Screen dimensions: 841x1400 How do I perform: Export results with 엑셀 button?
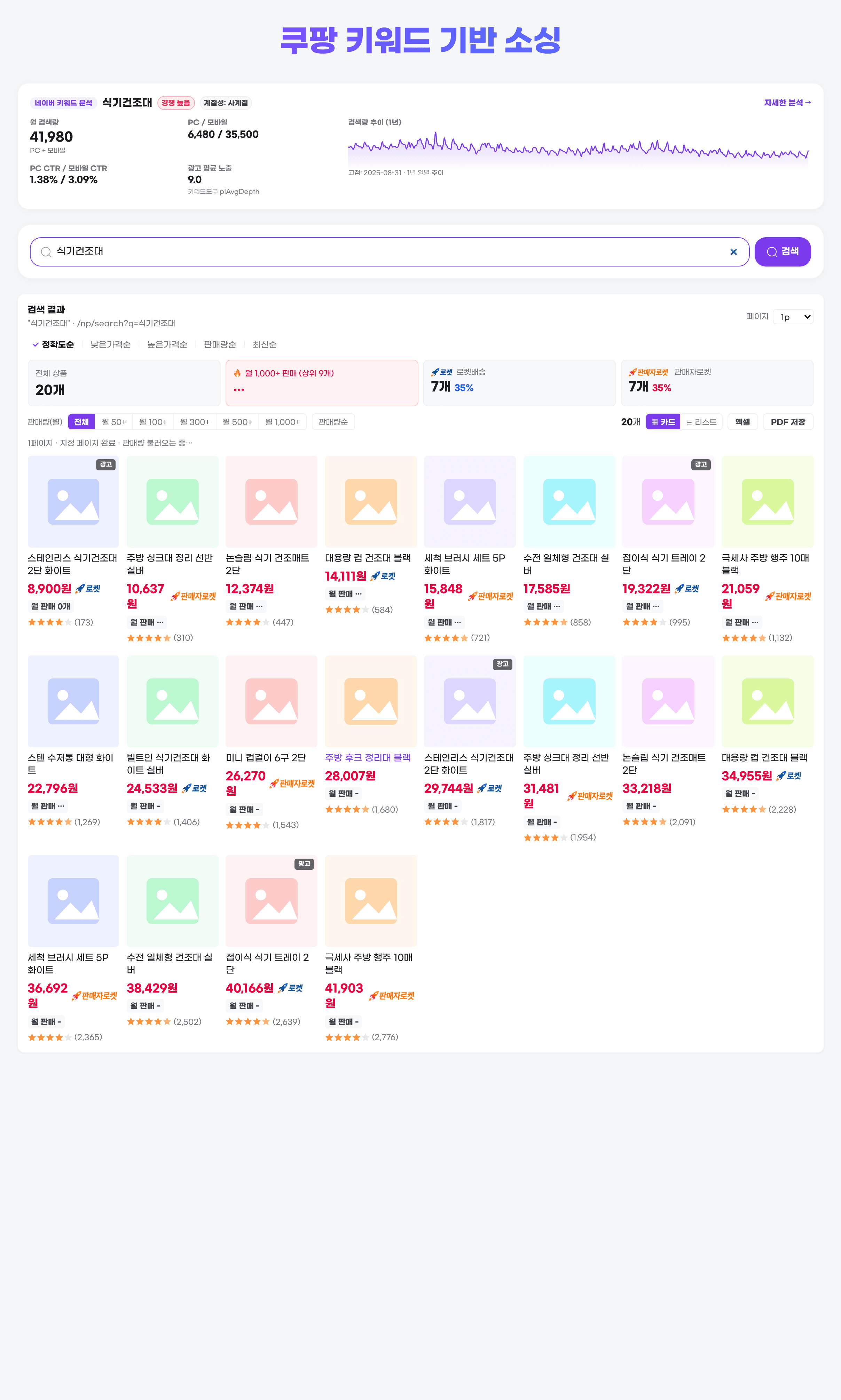tap(742, 422)
